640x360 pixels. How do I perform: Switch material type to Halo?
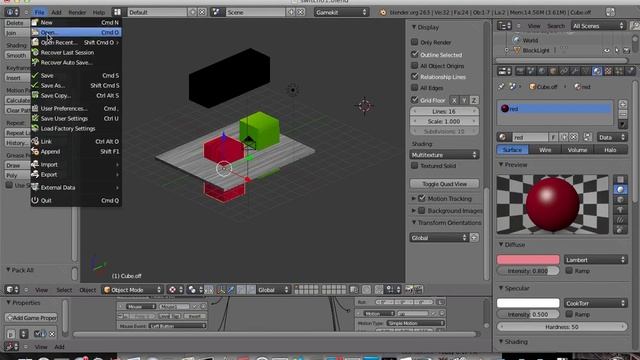tap(610, 150)
